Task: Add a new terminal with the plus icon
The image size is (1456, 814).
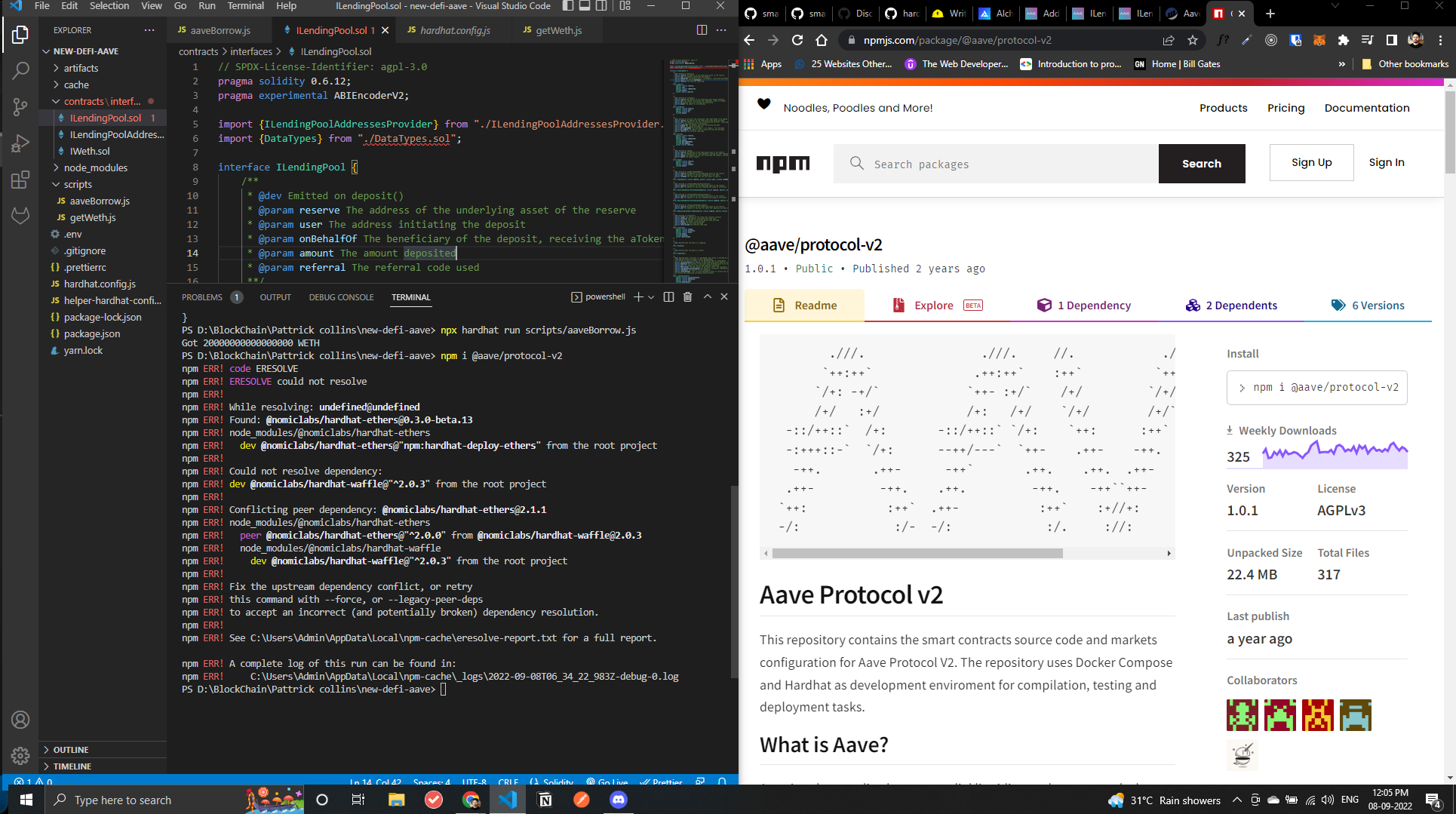Action: pyautogui.click(x=638, y=297)
